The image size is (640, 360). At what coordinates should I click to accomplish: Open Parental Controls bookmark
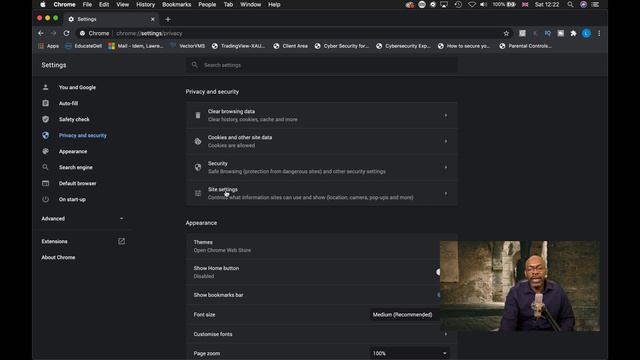click(x=525, y=46)
